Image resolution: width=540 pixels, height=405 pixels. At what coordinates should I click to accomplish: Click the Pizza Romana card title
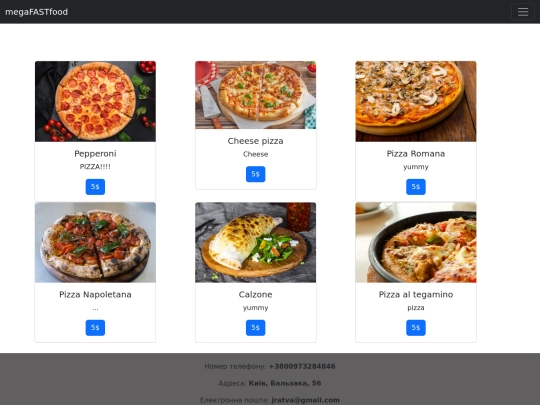pyautogui.click(x=416, y=154)
